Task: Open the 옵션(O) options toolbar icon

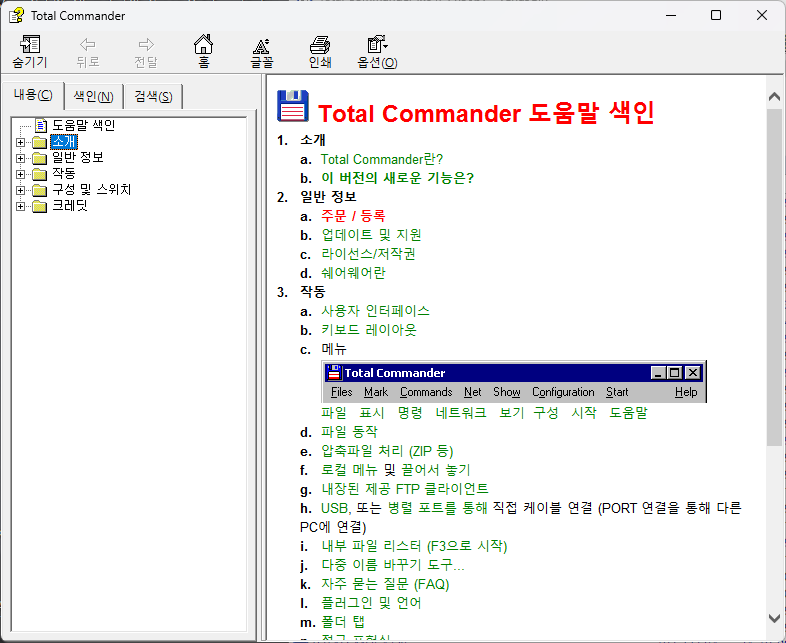Action: coord(377,44)
